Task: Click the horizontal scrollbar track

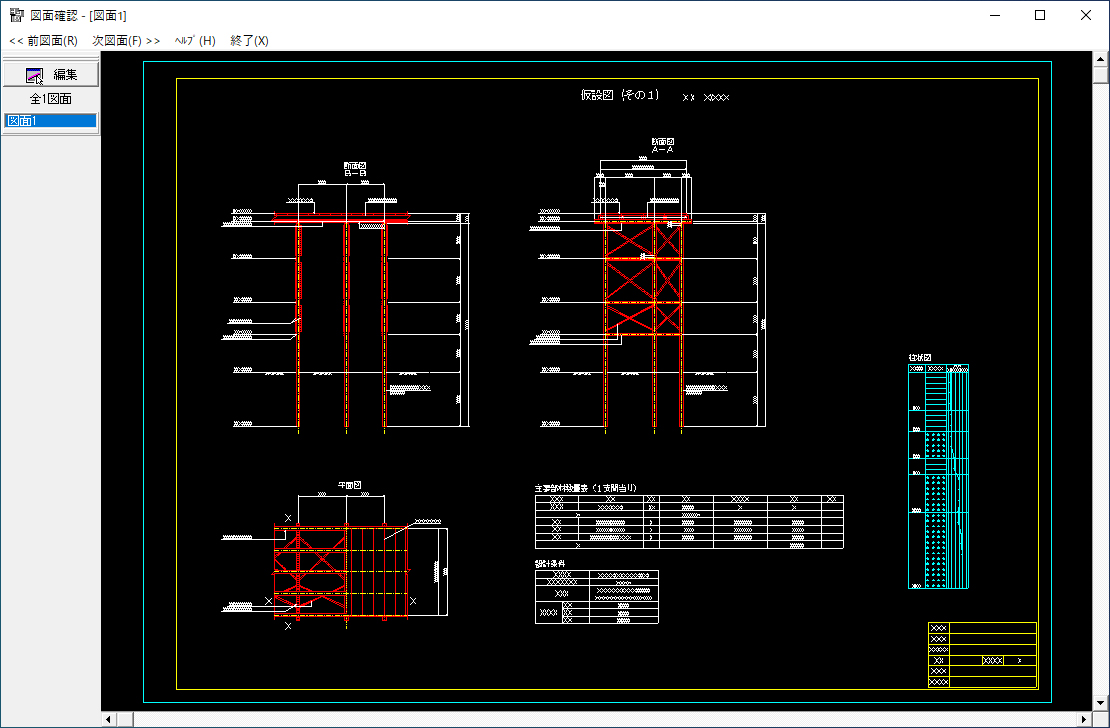Action: (600, 719)
